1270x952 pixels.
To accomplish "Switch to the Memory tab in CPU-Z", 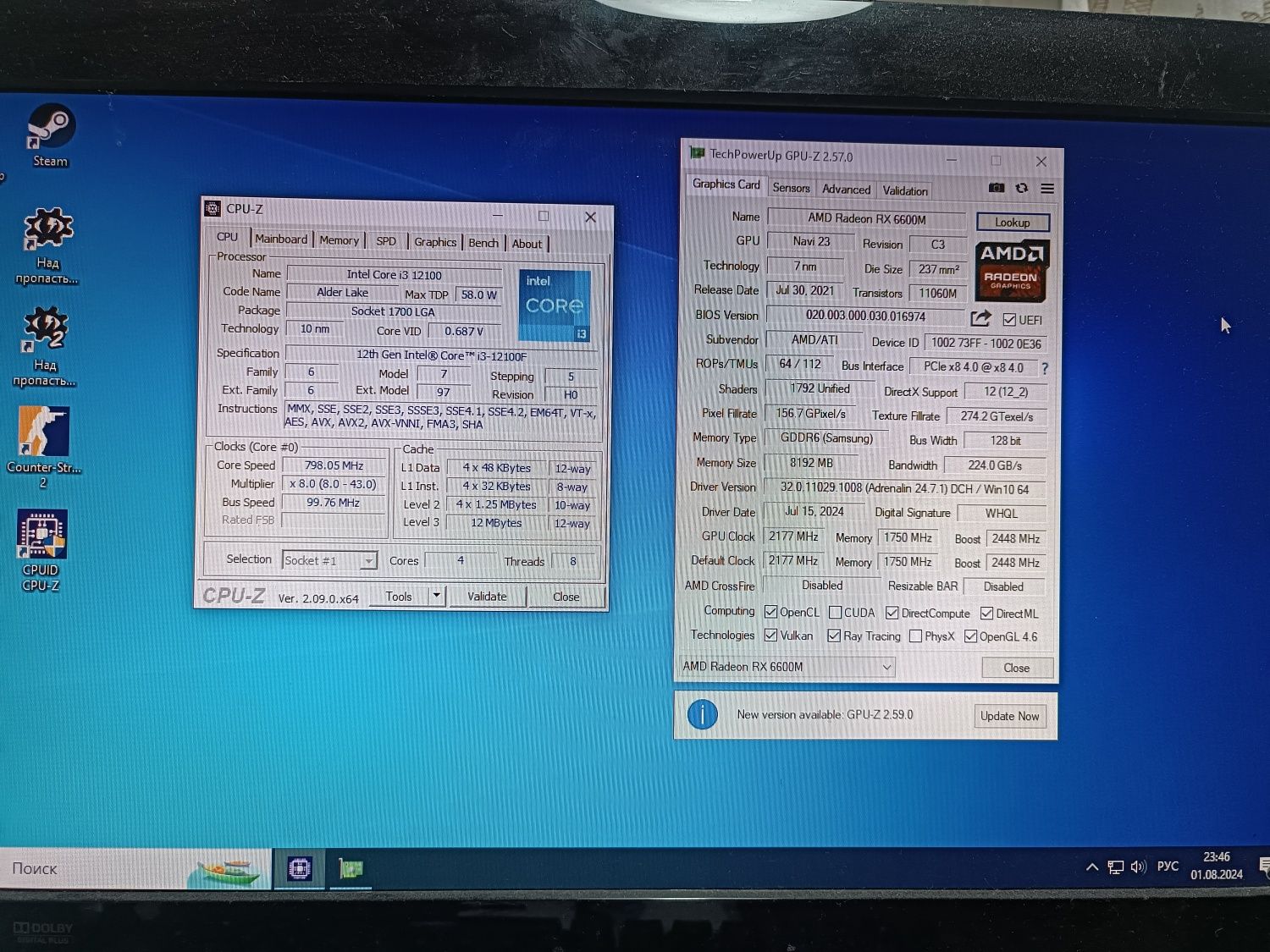I will tap(339, 240).
